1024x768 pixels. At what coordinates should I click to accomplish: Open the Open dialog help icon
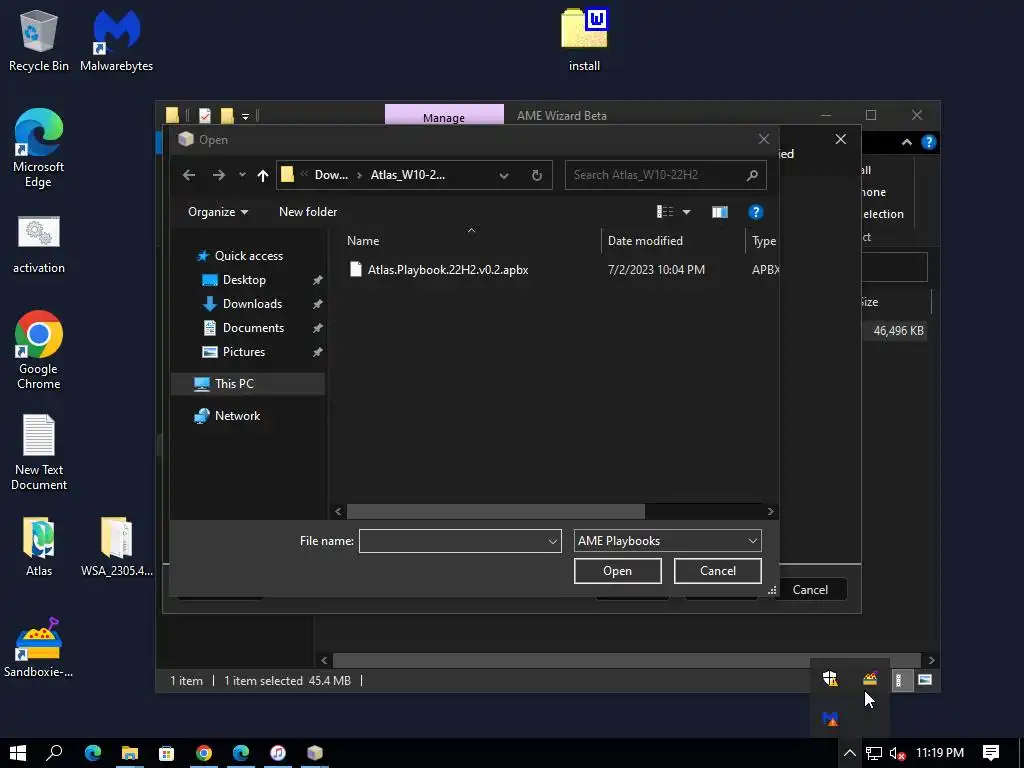[x=756, y=212]
